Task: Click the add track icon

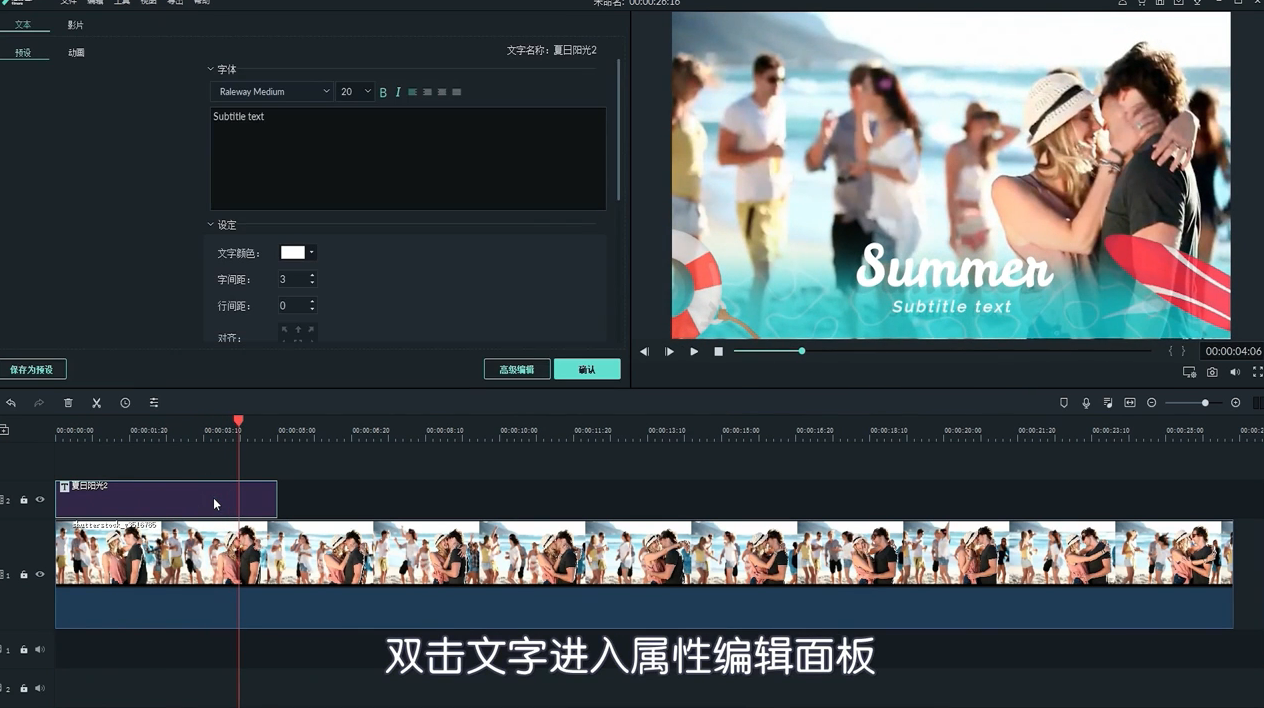Action: tap(4, 430)
